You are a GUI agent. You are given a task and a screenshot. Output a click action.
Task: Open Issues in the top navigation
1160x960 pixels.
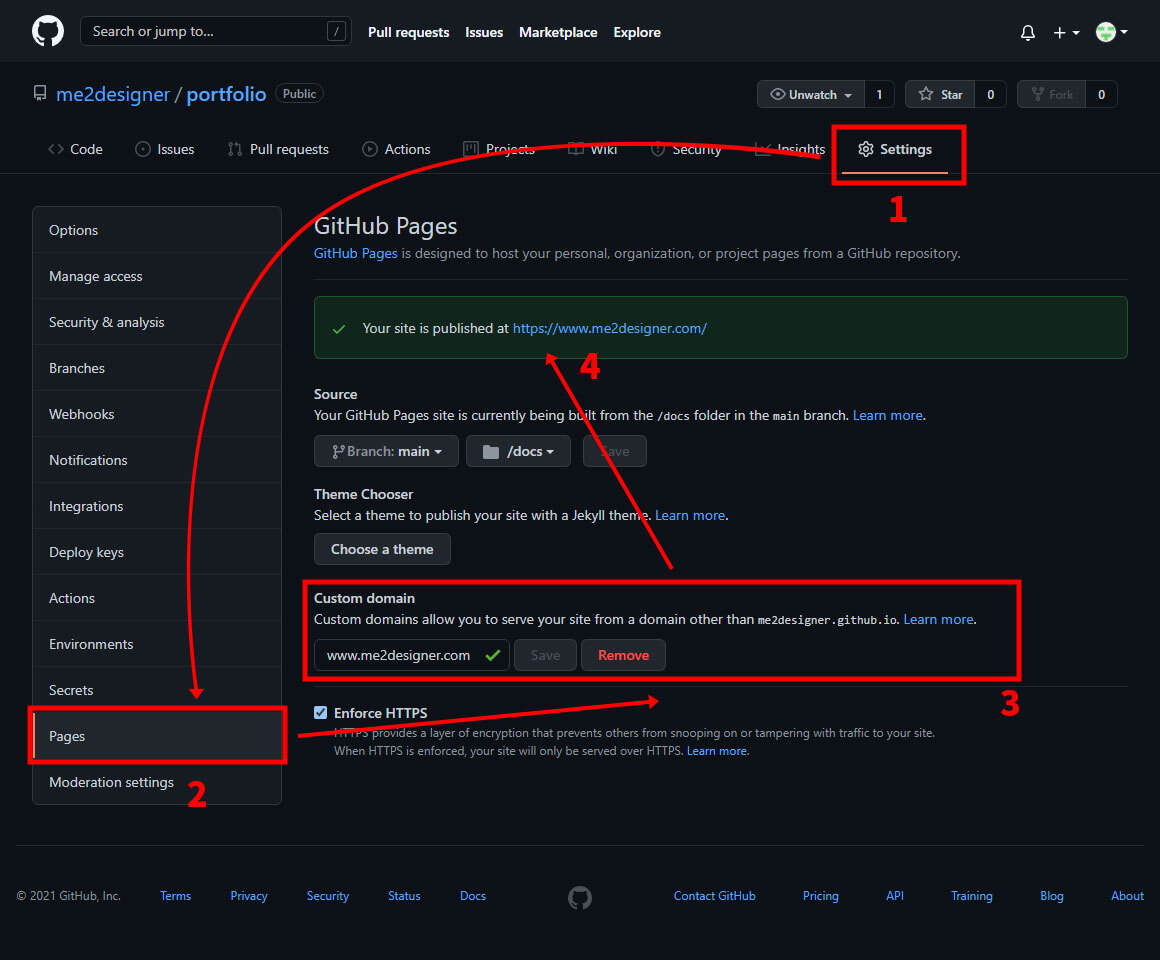(x=484, y=33)
